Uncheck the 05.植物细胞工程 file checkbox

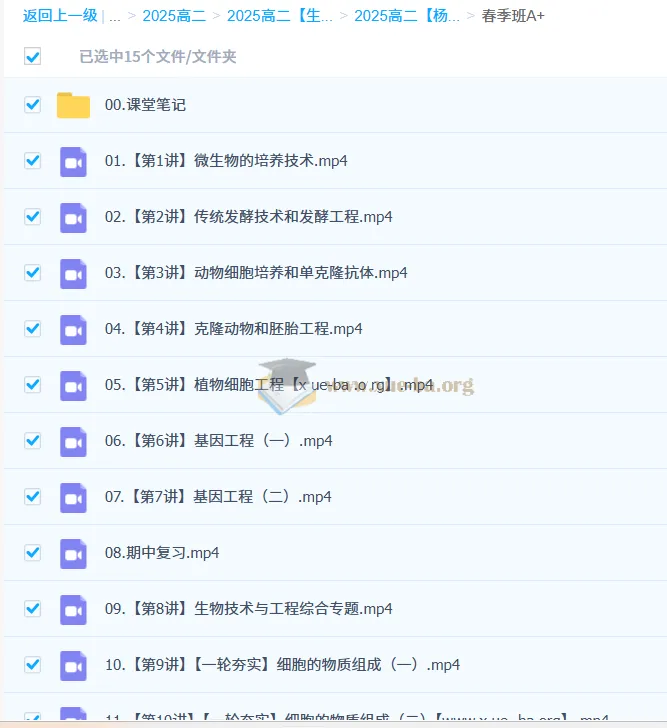point(33,385)
